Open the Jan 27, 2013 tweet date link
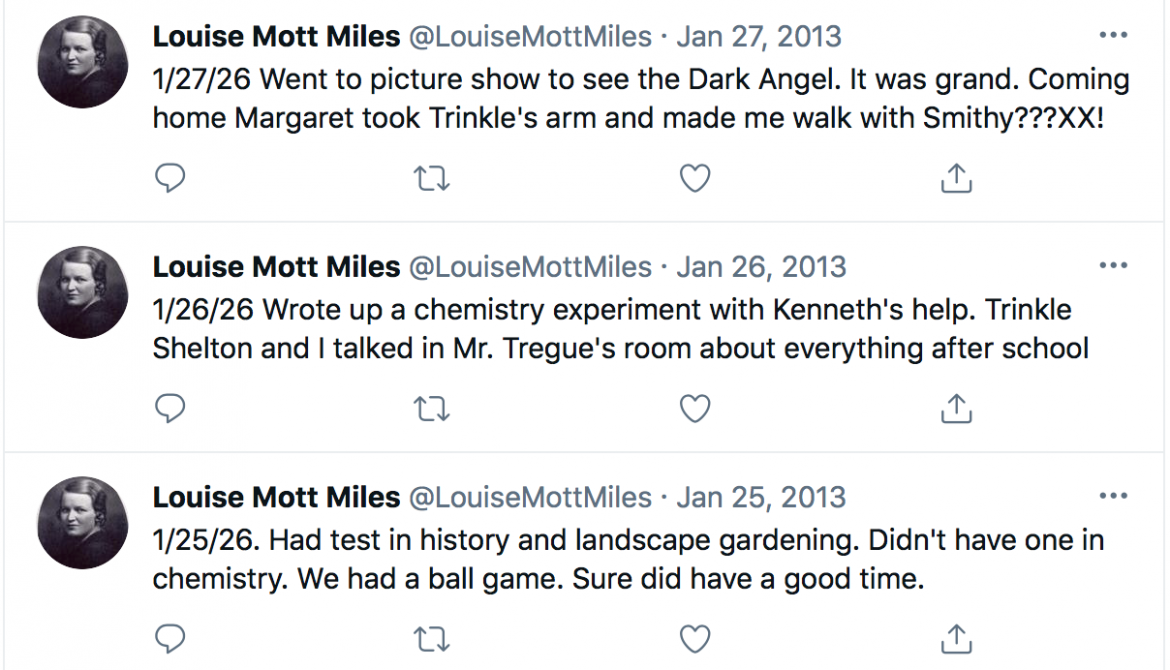 click(x=759, y=37)
